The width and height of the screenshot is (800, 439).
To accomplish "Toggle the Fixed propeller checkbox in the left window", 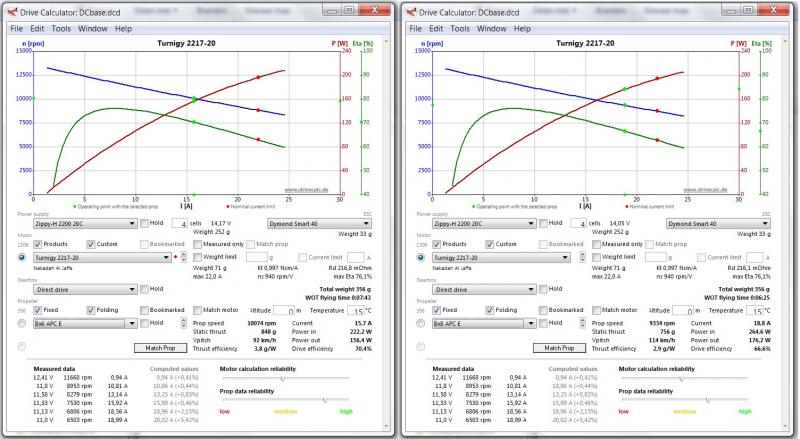I will (x=38, y=310).
